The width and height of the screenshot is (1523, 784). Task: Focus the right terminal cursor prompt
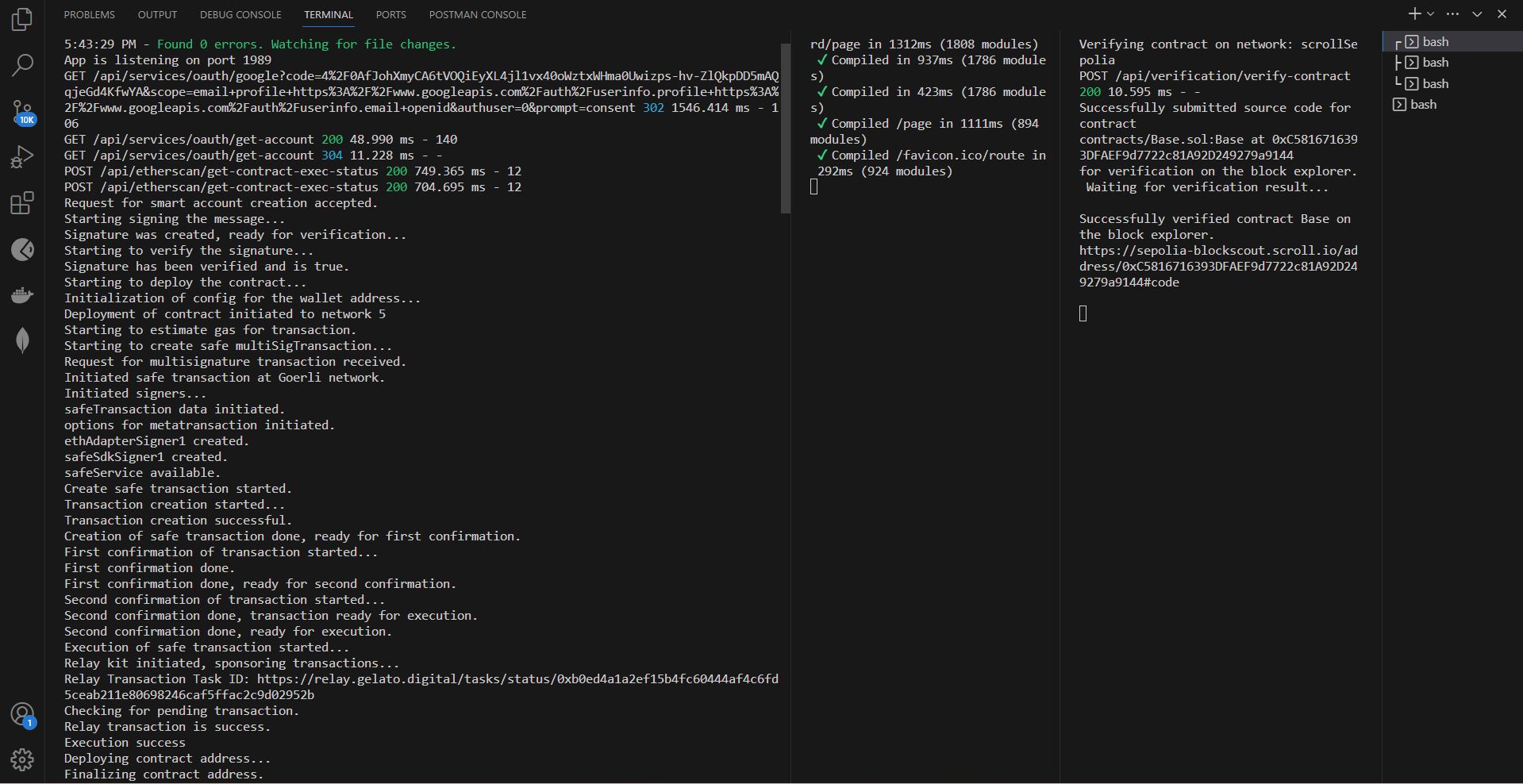tap(1083, 314)
